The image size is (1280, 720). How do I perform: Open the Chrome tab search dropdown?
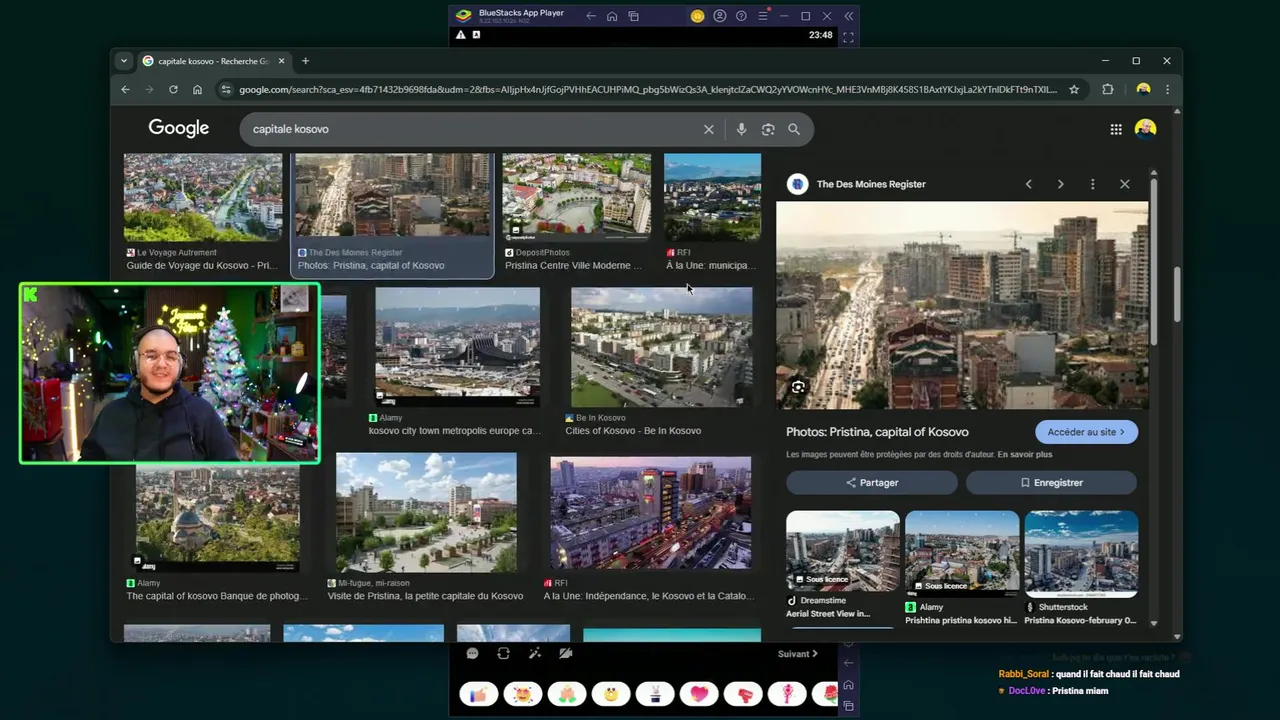point(124,61)
